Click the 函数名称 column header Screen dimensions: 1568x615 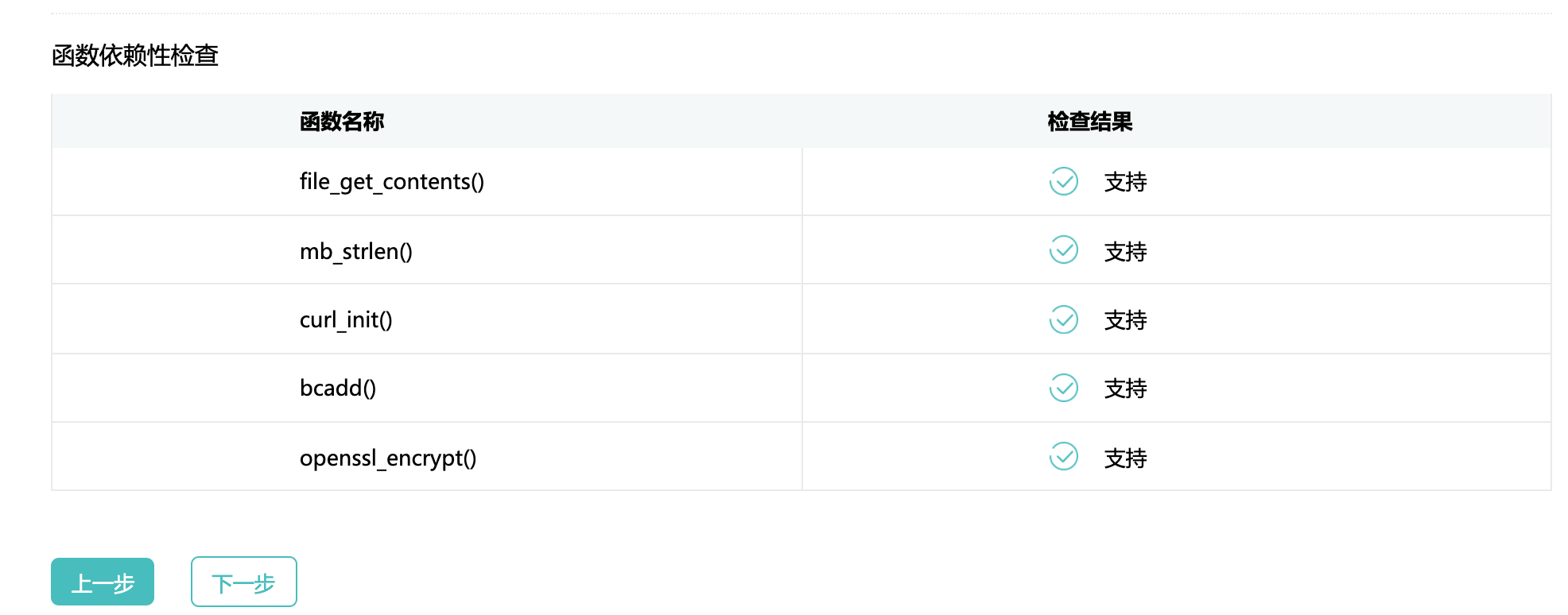tap(342, 122)
